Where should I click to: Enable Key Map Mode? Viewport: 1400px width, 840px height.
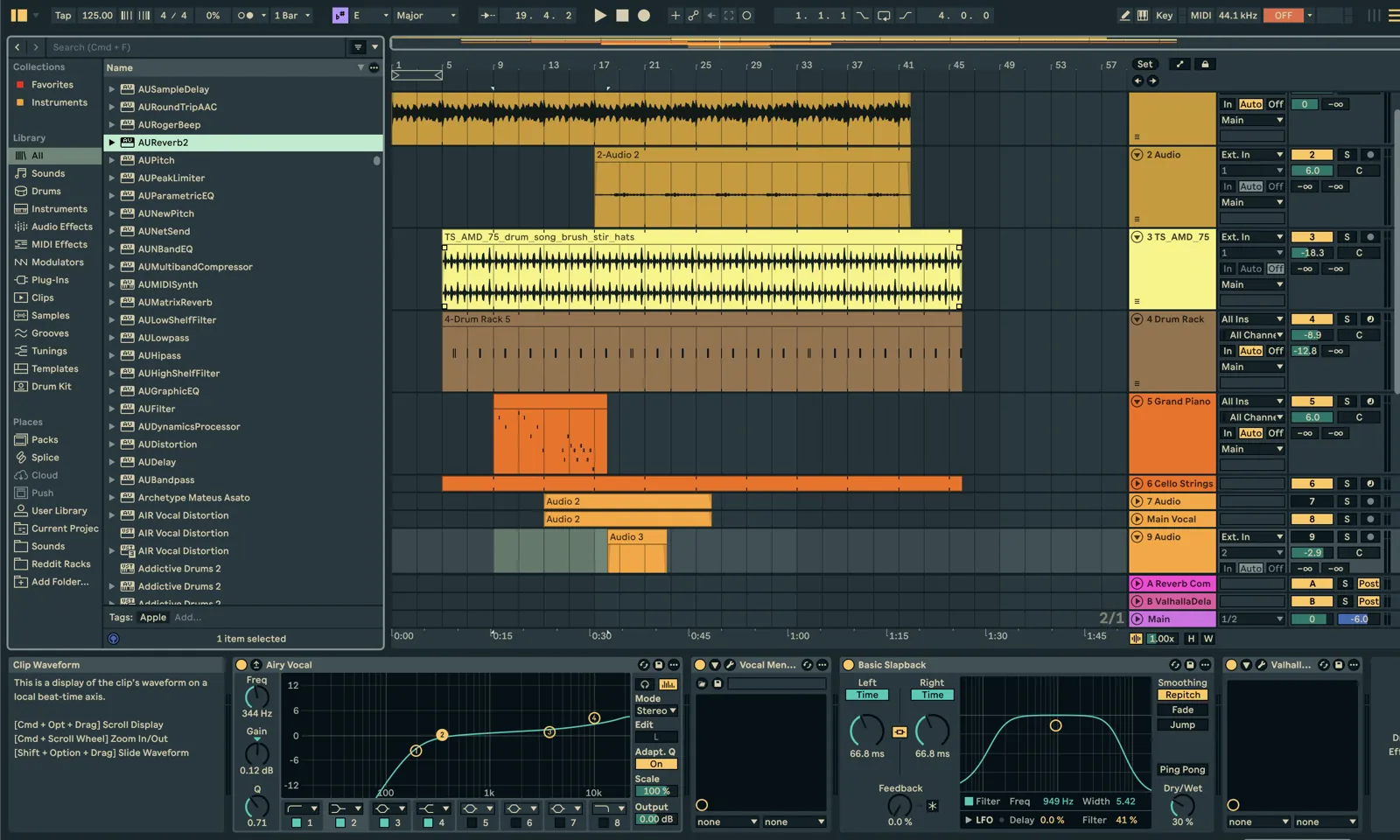[1164, 15]
